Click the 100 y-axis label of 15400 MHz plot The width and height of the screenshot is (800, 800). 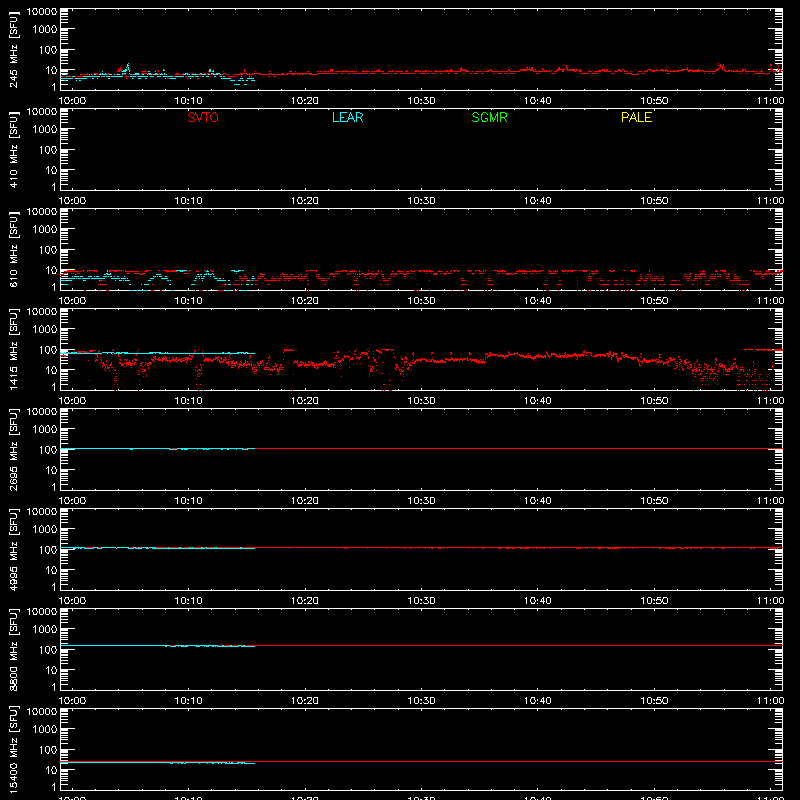[48, 750]
